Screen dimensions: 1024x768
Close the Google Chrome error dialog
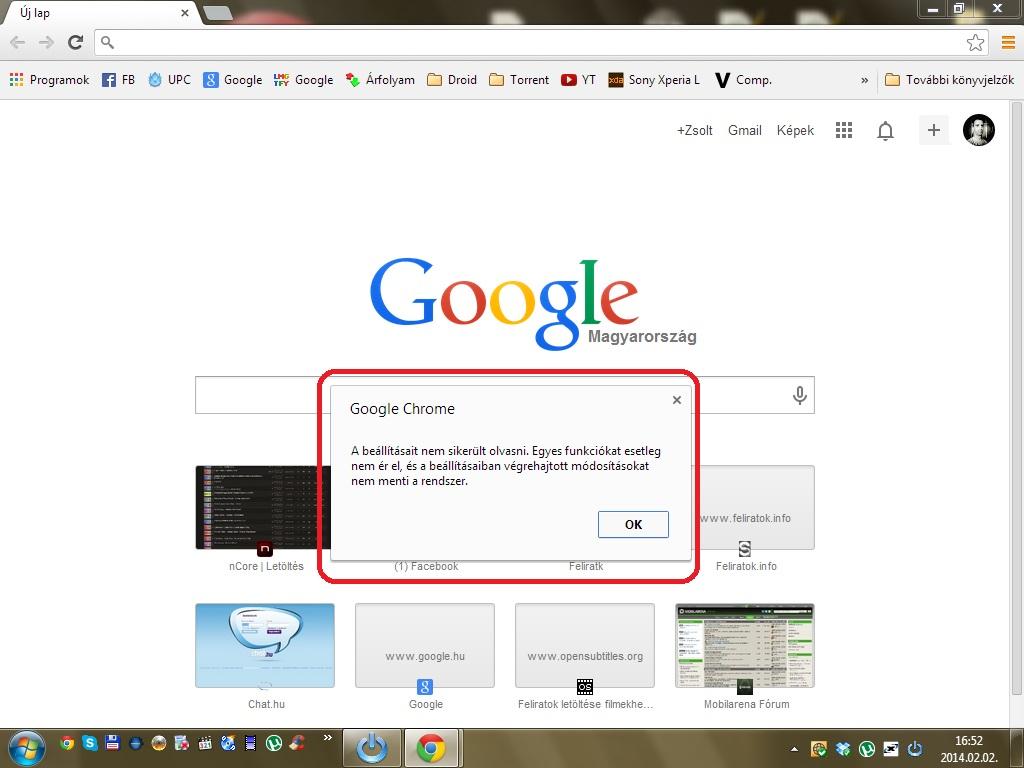677,400
